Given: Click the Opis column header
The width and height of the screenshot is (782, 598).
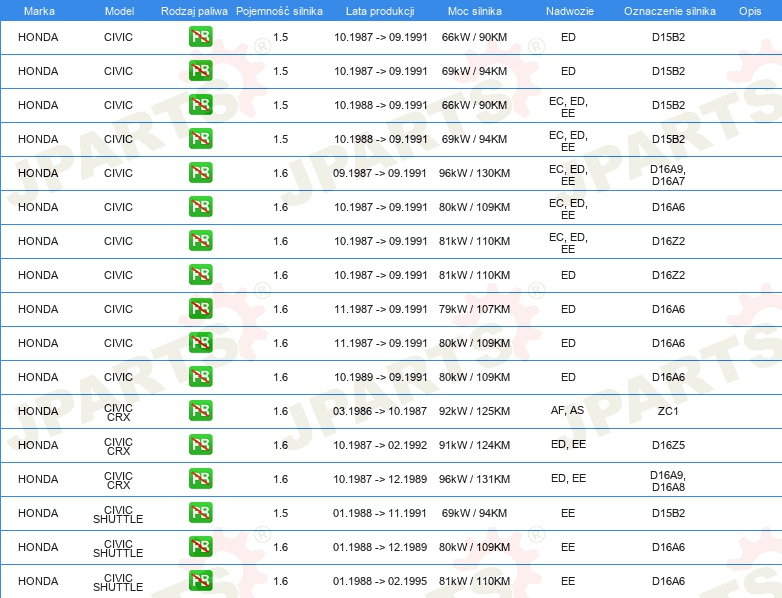Looking at the screenshot, I should coord(750,11).
